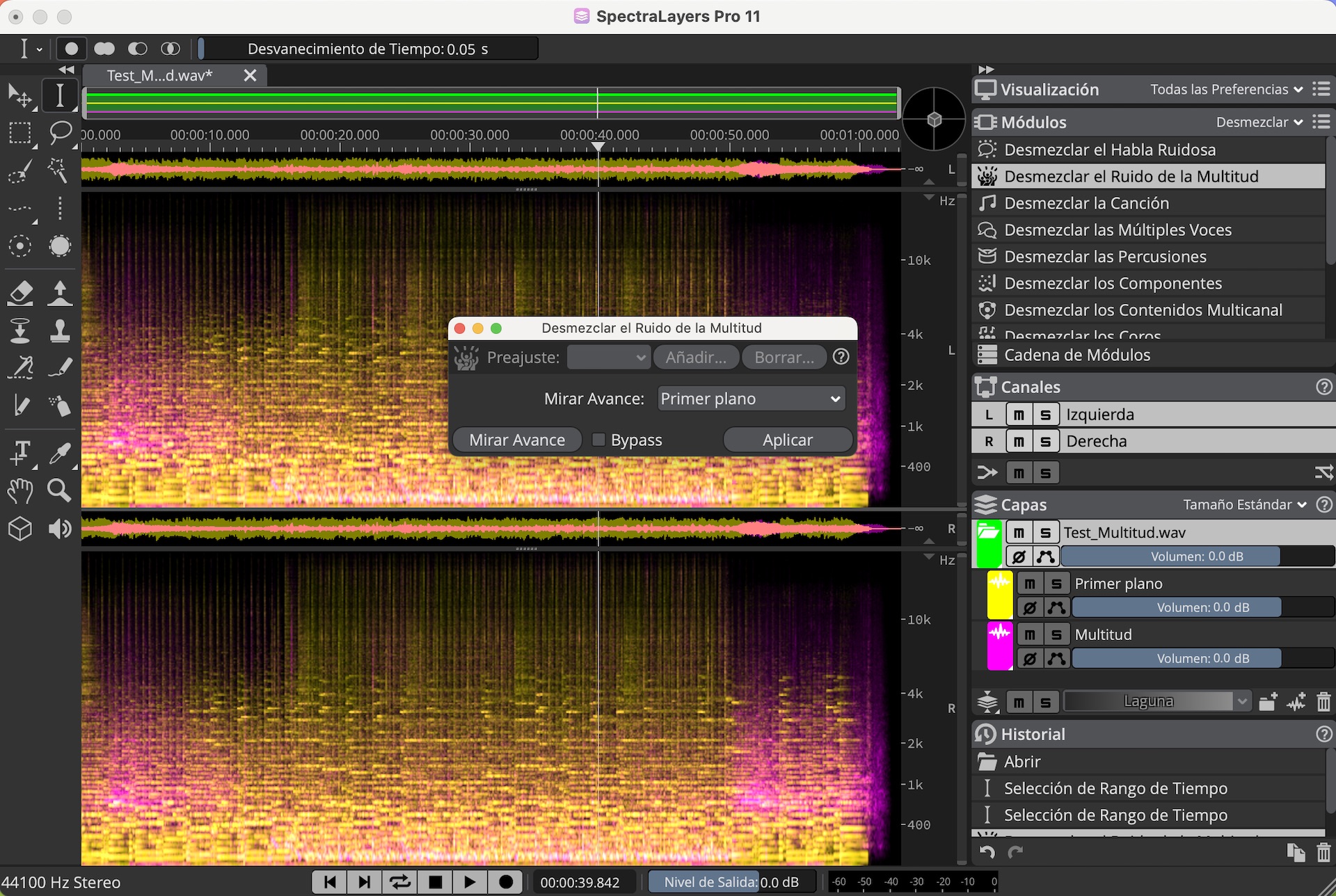This screenshot has height=896, width=1336.
Task: Switch to the Test_M...d.wav tab
Action: tap(160, 75)
